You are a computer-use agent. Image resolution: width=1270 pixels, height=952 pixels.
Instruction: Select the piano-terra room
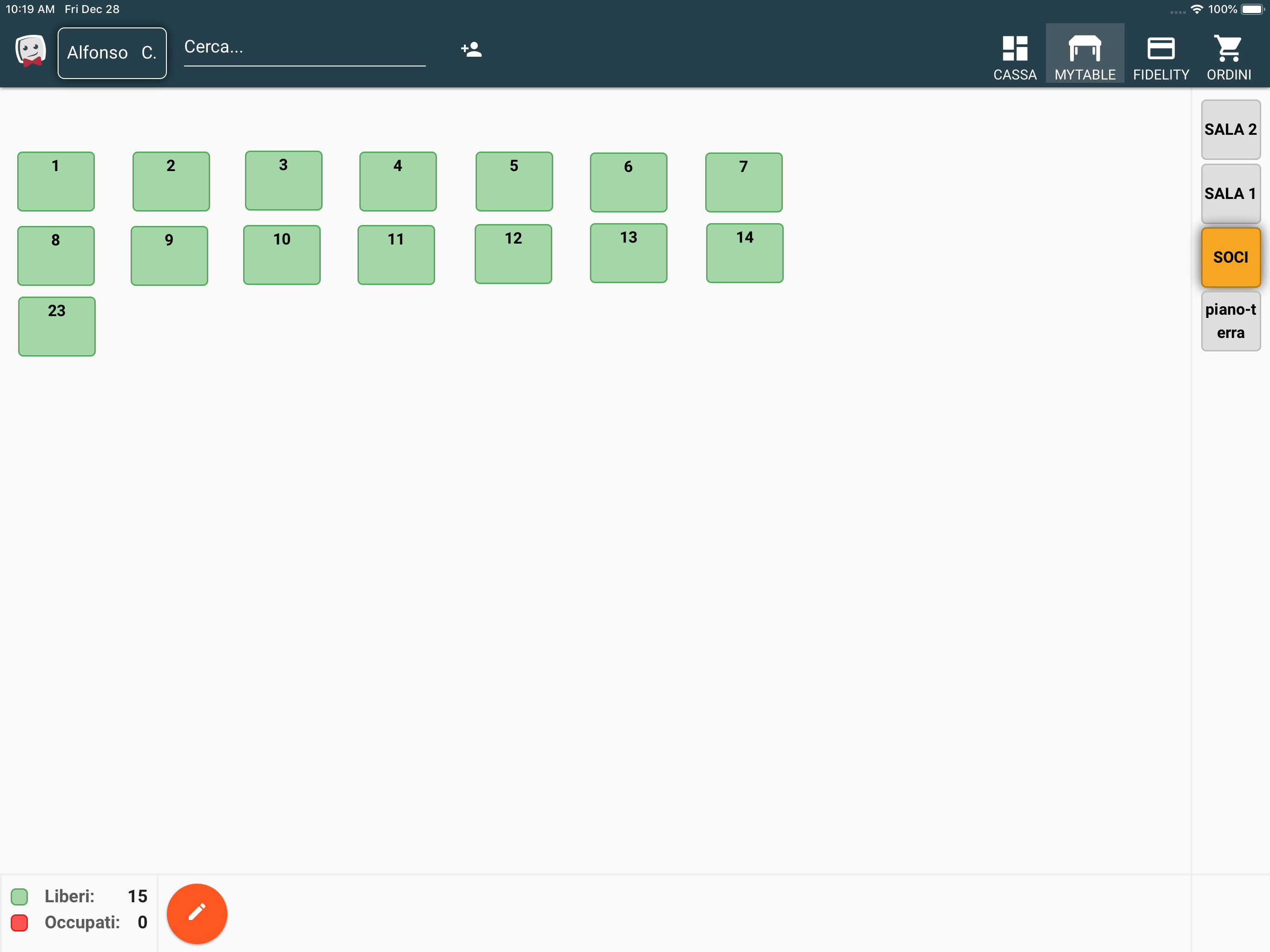point(1230,321)
